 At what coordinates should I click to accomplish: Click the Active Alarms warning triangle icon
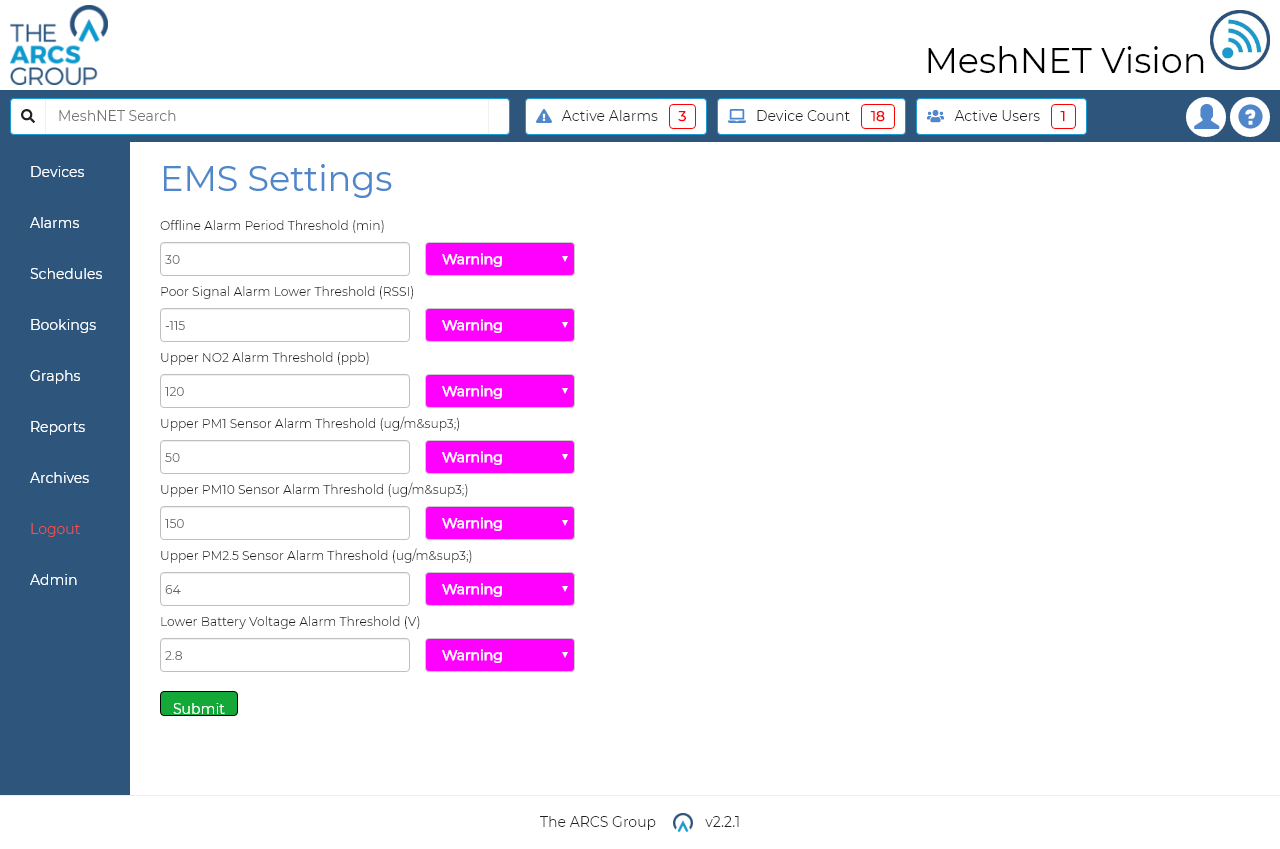pos(543,115)
